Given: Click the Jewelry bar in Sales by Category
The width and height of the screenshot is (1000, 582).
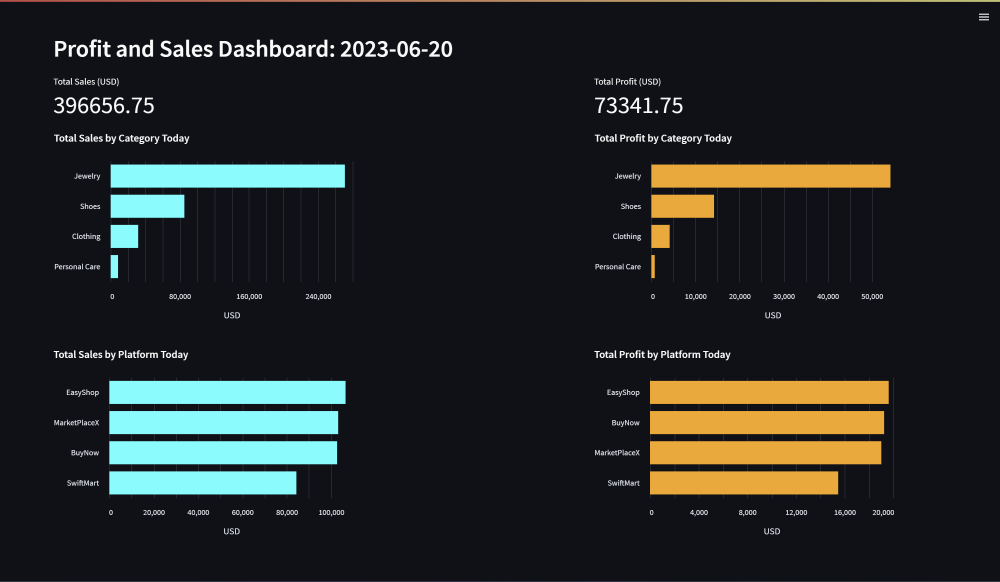Looking at the screenshot, I should pyautogui.click(x=227, y=176).
